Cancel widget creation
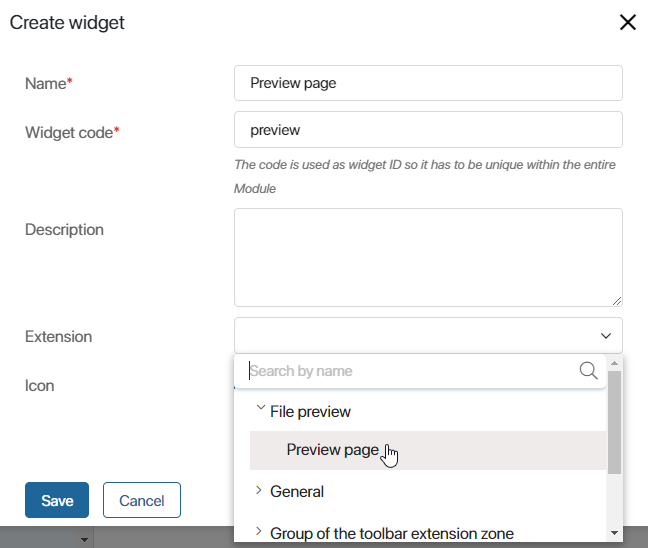 click(x=142, y=500)
